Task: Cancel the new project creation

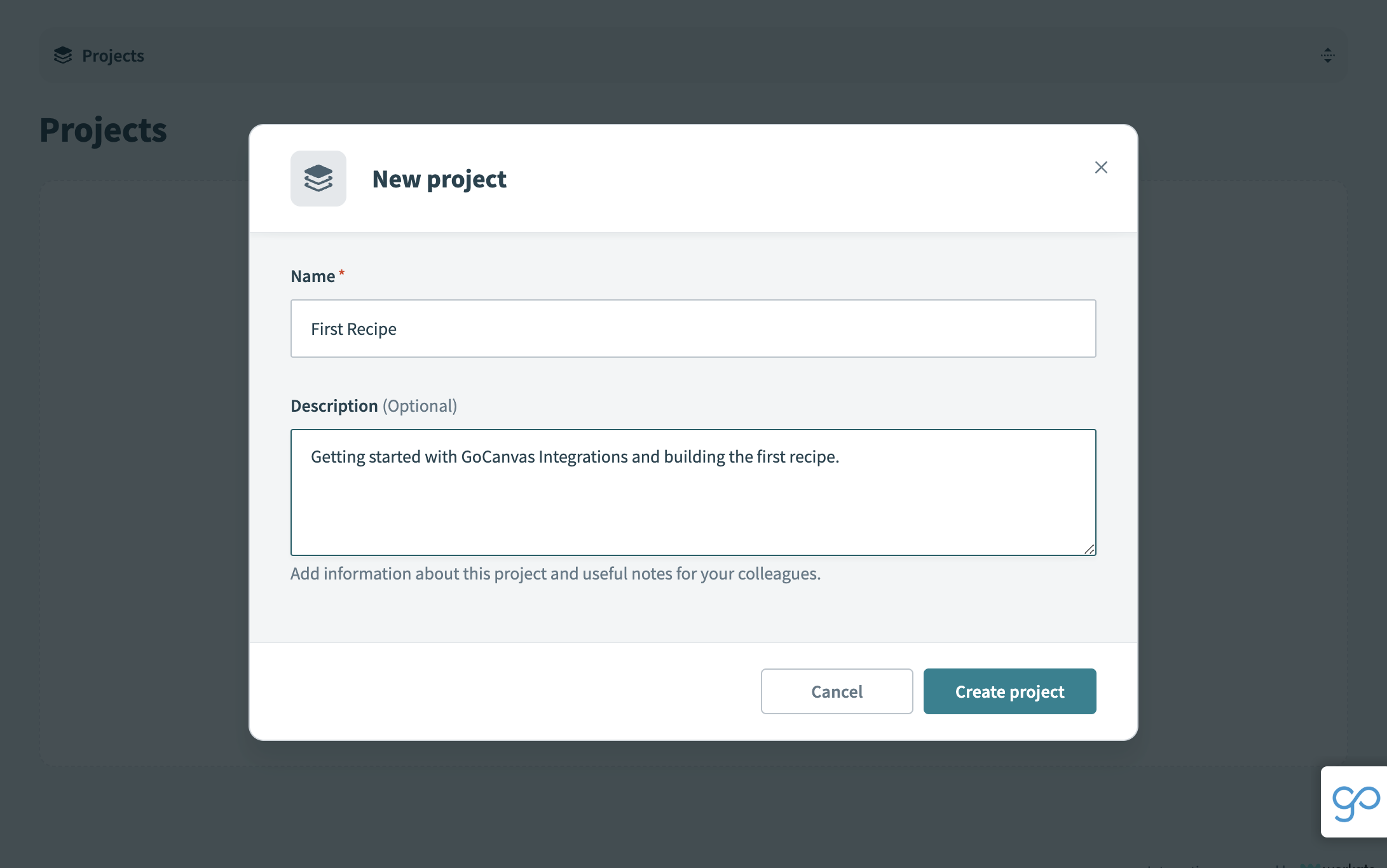Action: click(x=837, y=691)
